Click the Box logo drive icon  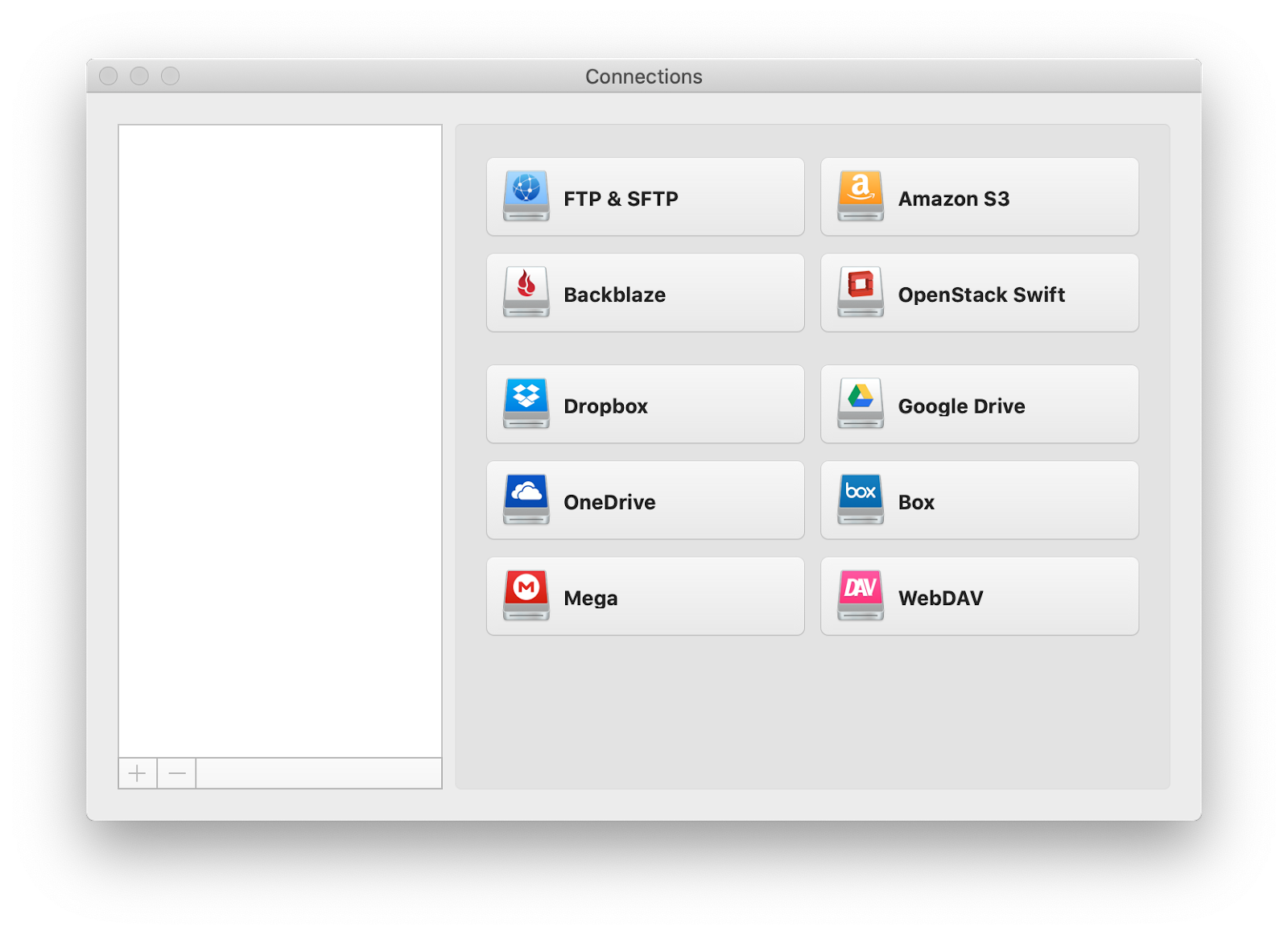click(x=861, y=499)
